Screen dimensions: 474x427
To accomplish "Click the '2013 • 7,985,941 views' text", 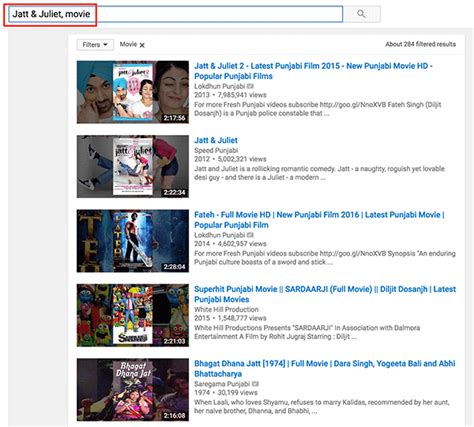I will [x=230, y=95].
